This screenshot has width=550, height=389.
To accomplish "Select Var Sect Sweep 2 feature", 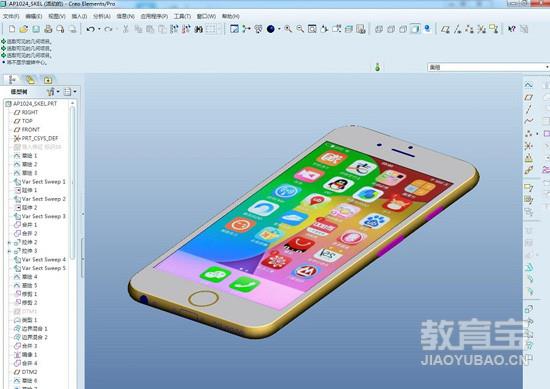I will coord(40,199).
